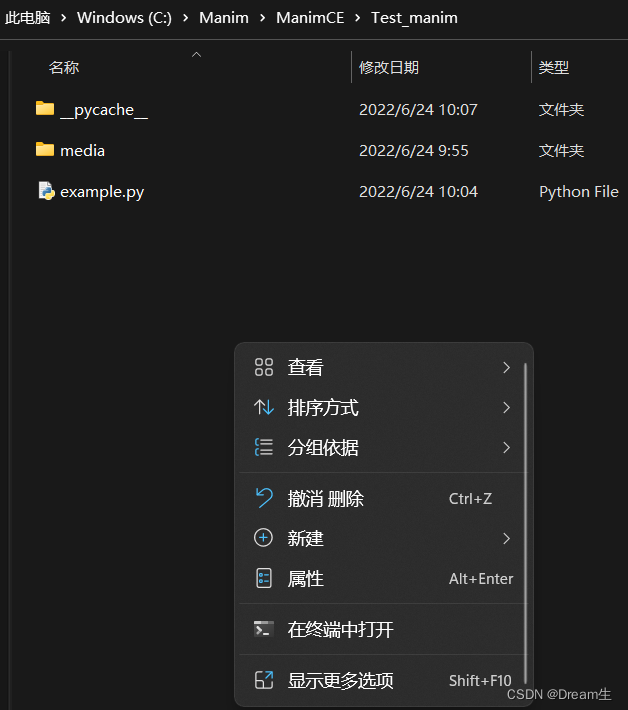Open the 分组依据 submenu
The height and width of the screenshot is (710, 628).
click(383, 447)
